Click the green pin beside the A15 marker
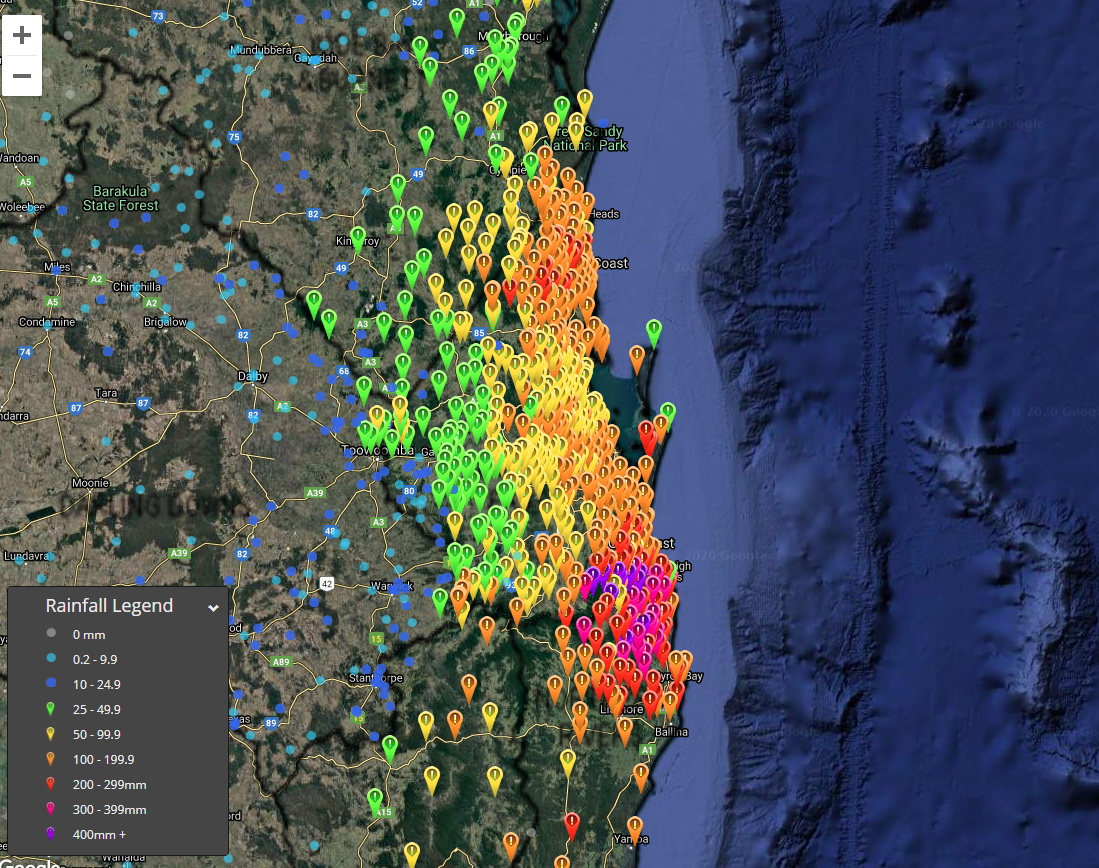This screenshot has height=868, width=1099. coord(375,800)
